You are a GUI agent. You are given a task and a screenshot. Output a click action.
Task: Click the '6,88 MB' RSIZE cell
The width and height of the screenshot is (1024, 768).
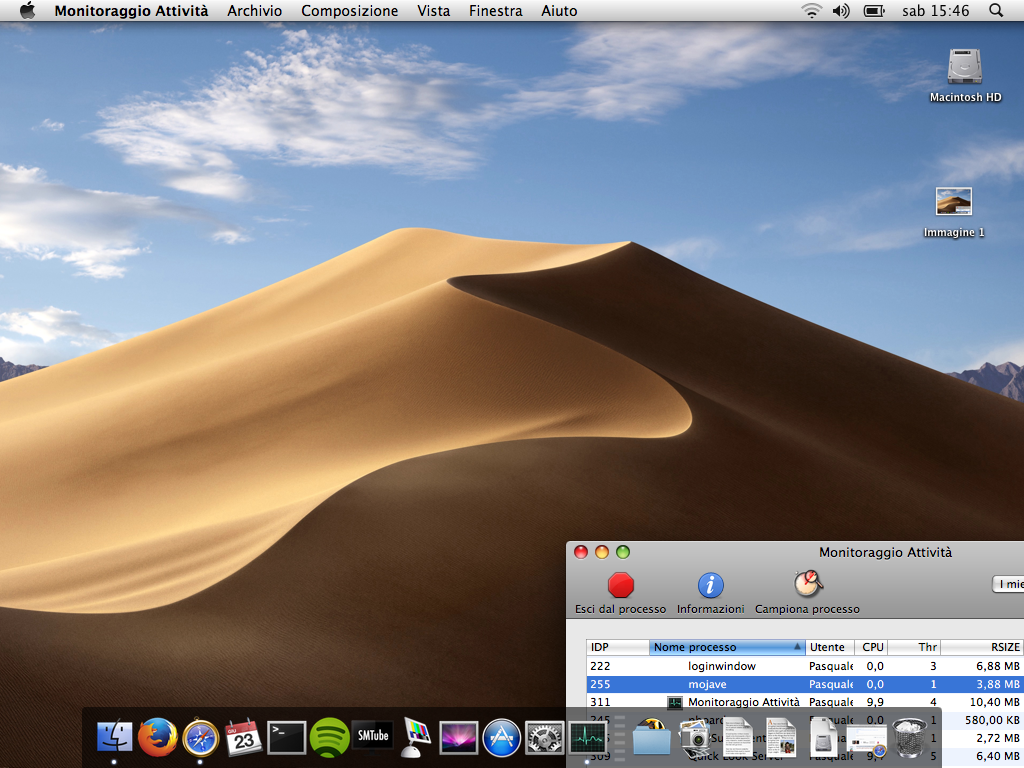(997, 666)
